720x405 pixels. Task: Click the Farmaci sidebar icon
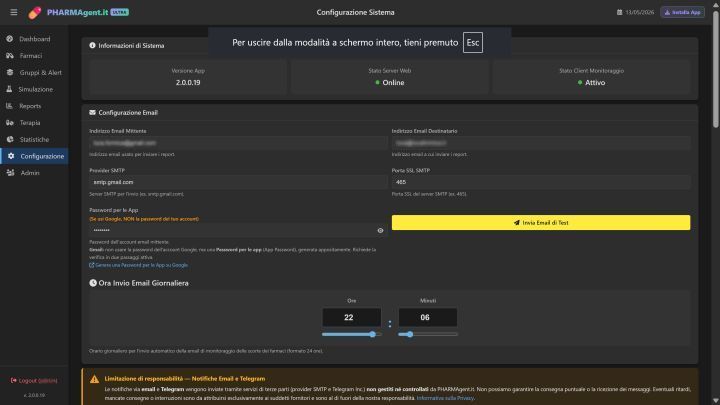tap(10, 56)
